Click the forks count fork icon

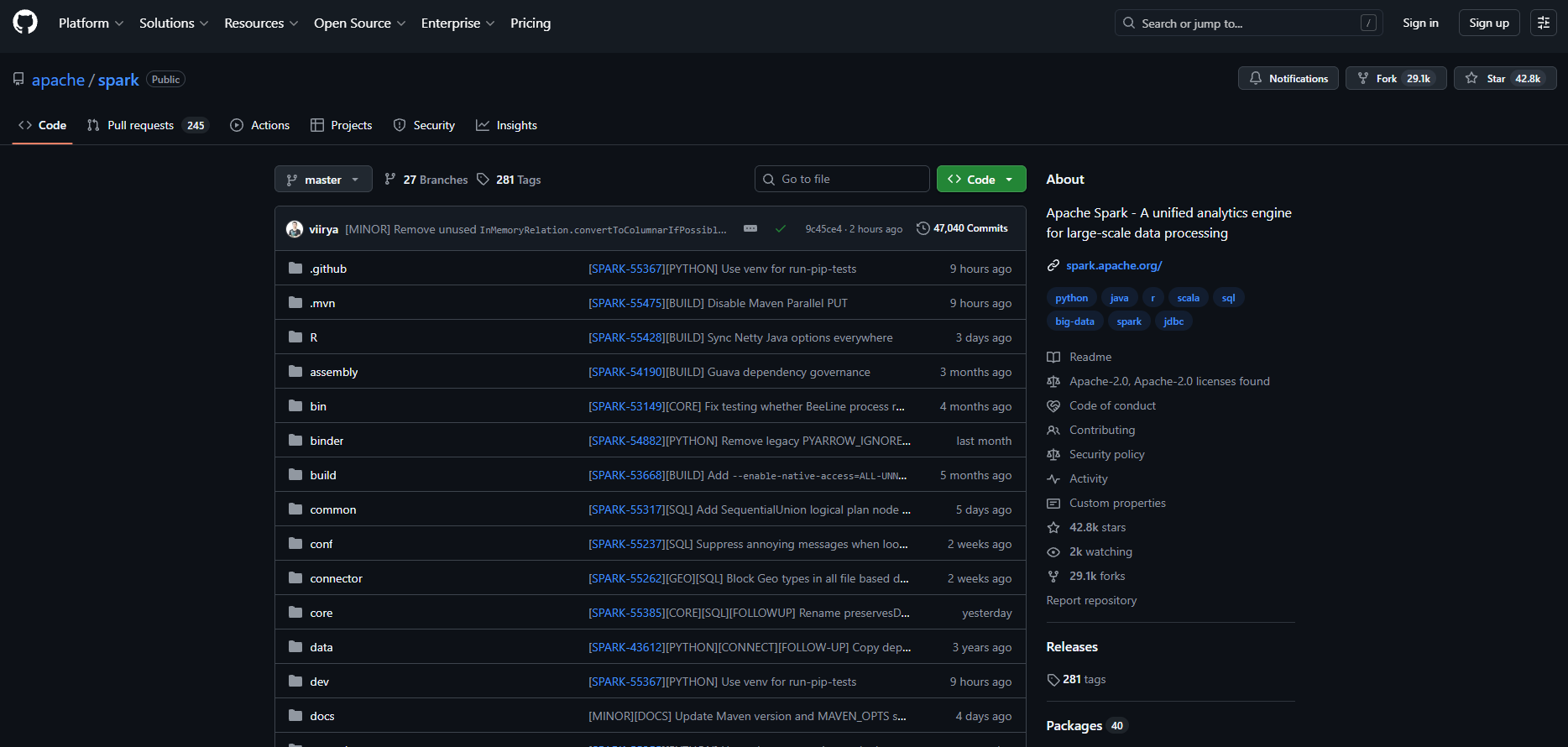click(x=1053, y=576)
